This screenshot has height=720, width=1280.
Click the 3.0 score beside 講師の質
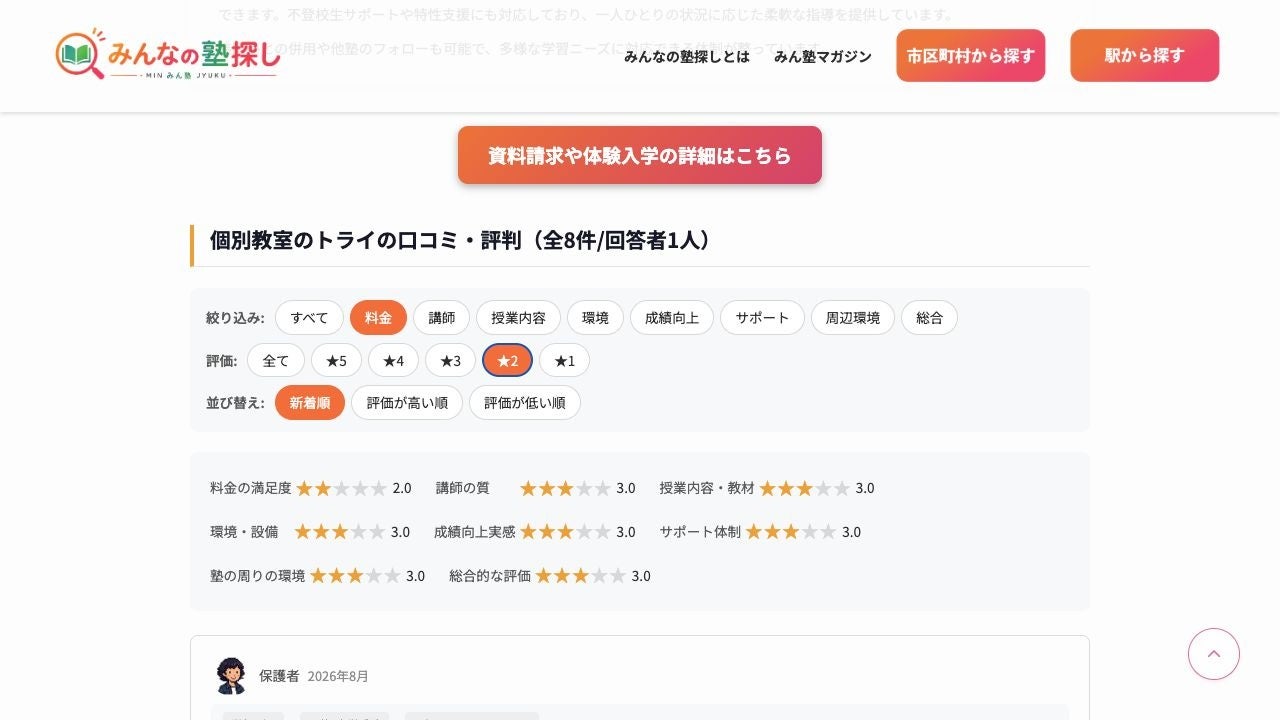tap(626, 488)
